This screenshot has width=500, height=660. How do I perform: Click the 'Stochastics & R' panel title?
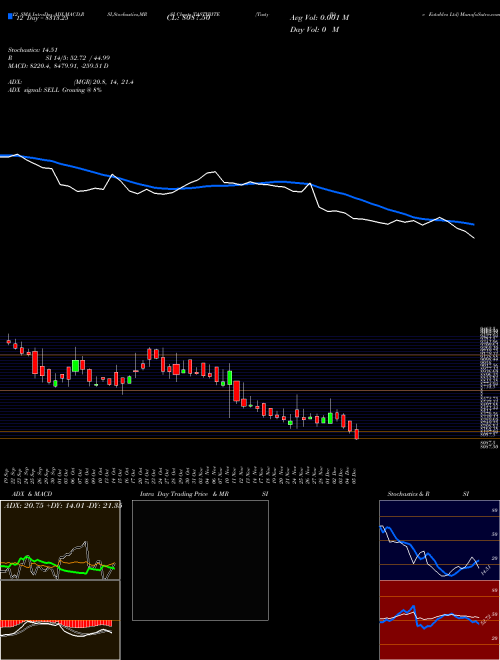(x=409, y=494)
